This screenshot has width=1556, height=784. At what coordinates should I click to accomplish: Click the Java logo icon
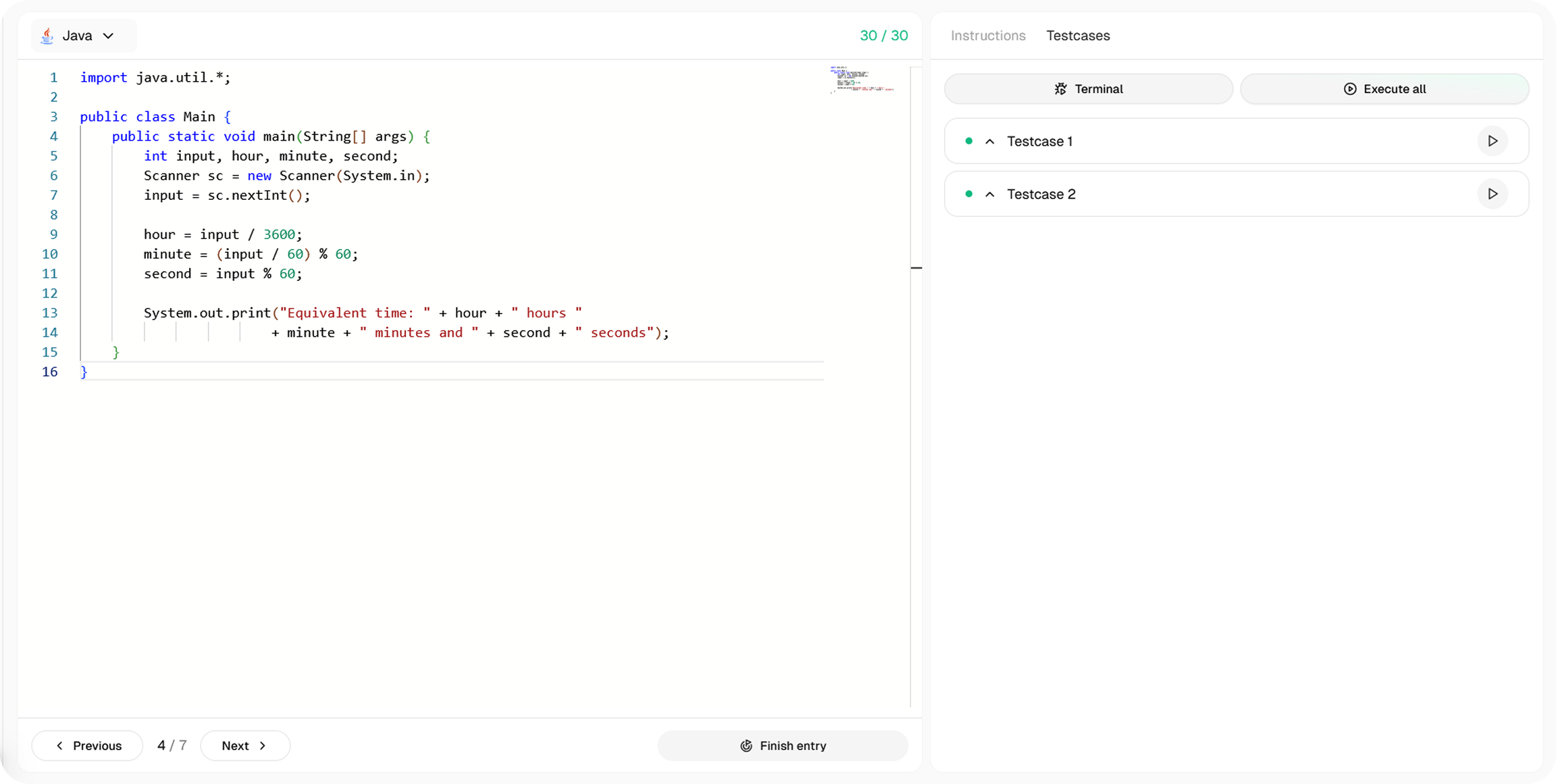tap(47, 36)
